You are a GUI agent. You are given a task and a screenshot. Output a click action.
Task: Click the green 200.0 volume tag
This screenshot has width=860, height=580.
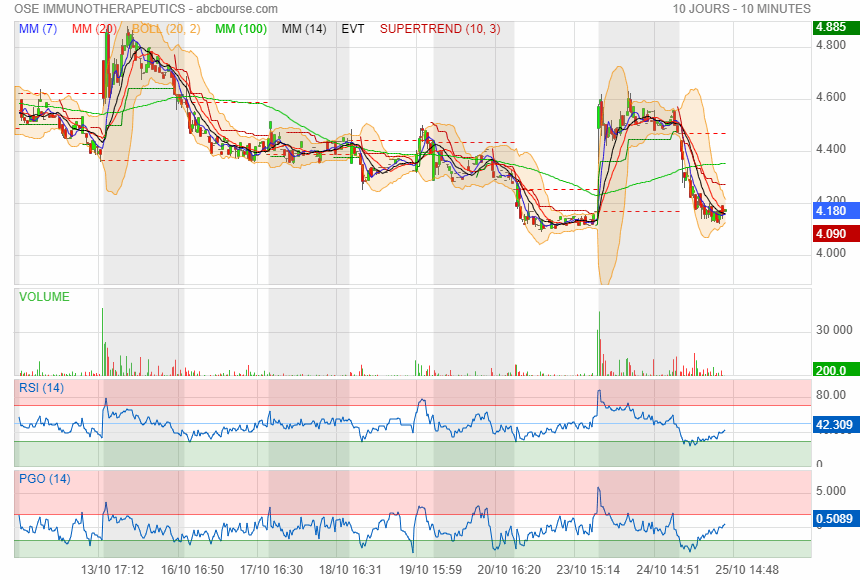pos(836,370)
